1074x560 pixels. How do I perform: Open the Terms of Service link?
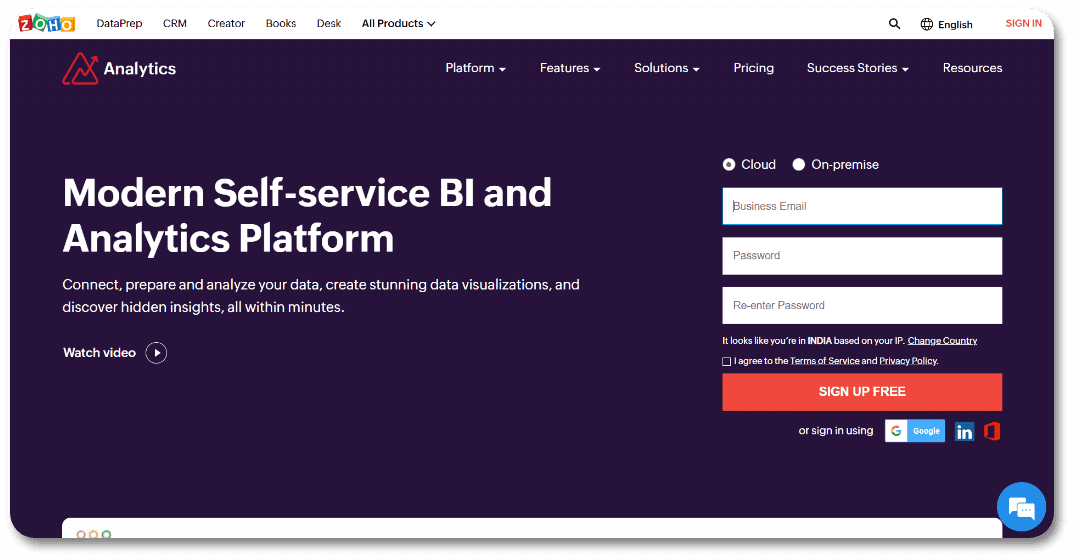click(825, 361)
